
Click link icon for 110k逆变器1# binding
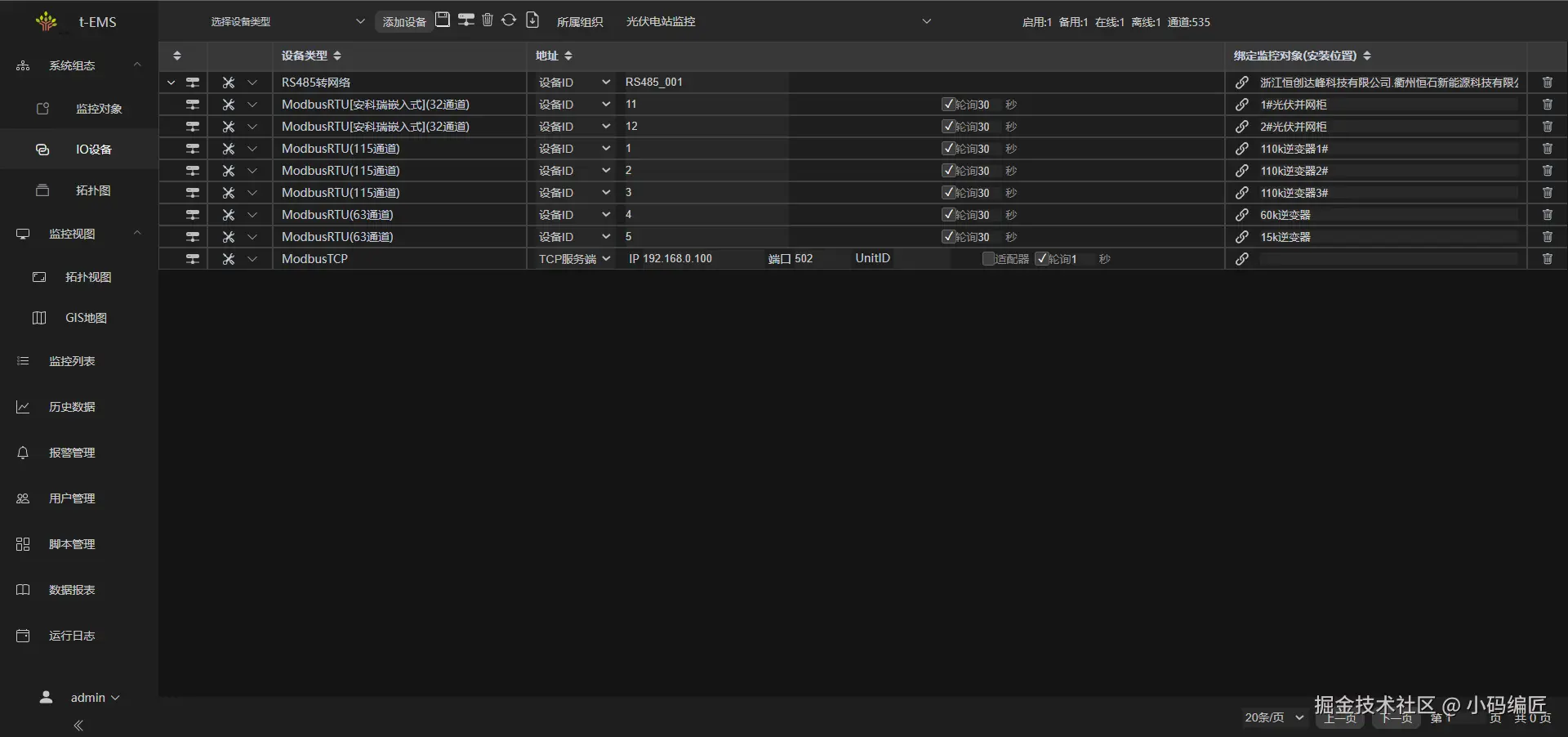[x=1241, y=149]
